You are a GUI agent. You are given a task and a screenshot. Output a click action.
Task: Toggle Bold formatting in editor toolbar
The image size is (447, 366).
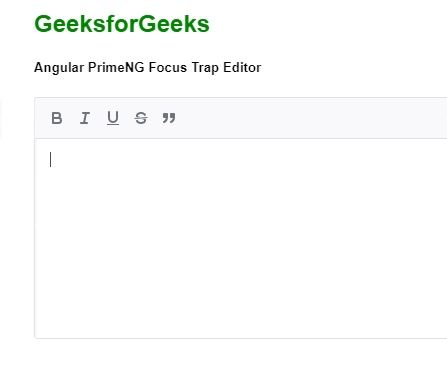click(57, 118)
